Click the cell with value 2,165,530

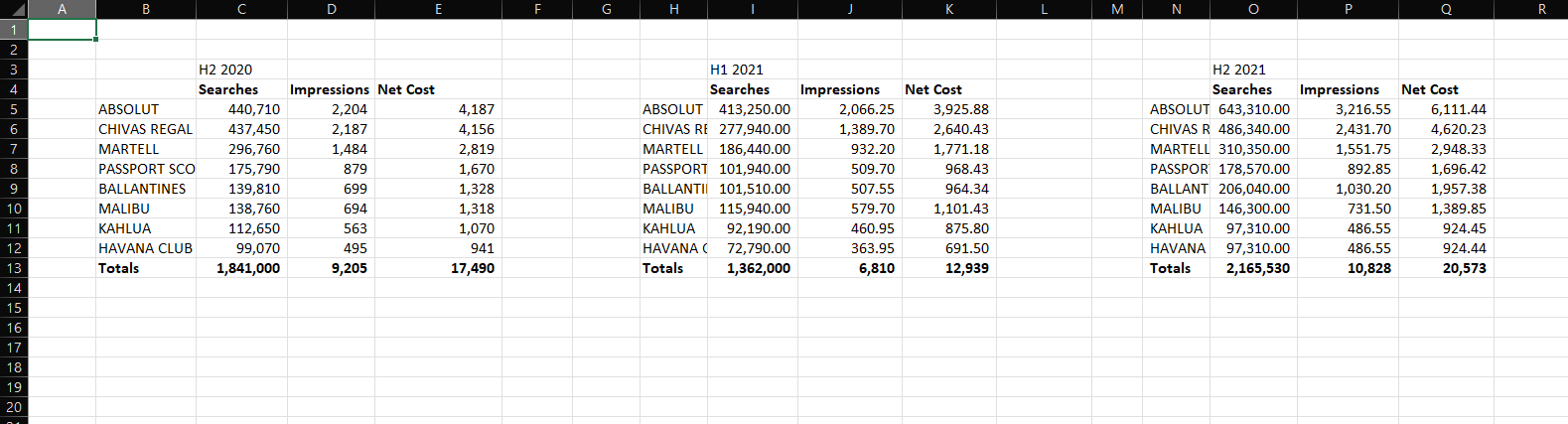(x=1253, y=268)
